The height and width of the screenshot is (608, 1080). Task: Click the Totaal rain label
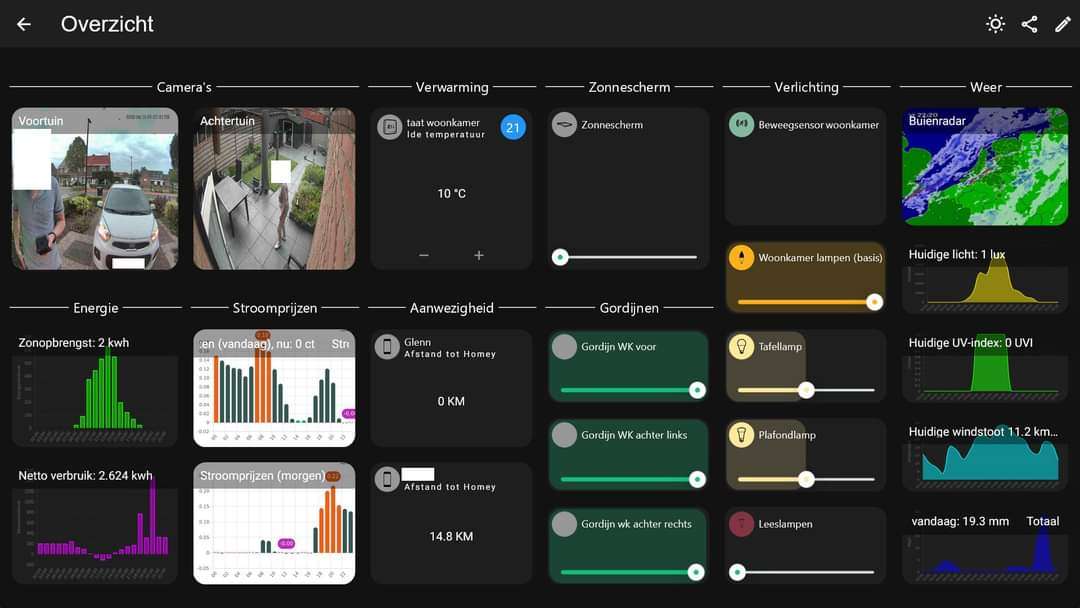point(1043,521)
